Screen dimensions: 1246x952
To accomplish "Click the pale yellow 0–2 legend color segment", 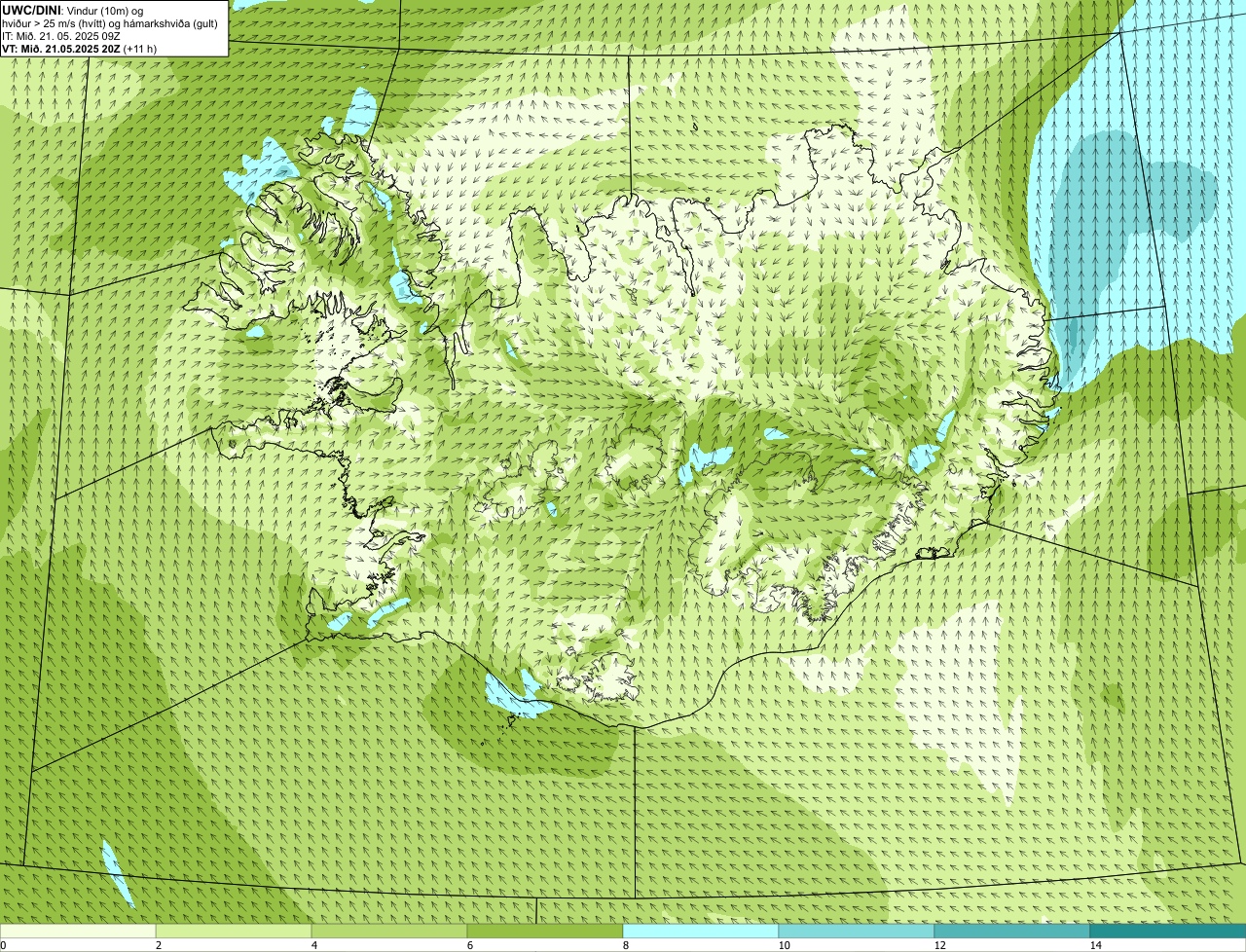I will tap(78, 931).
